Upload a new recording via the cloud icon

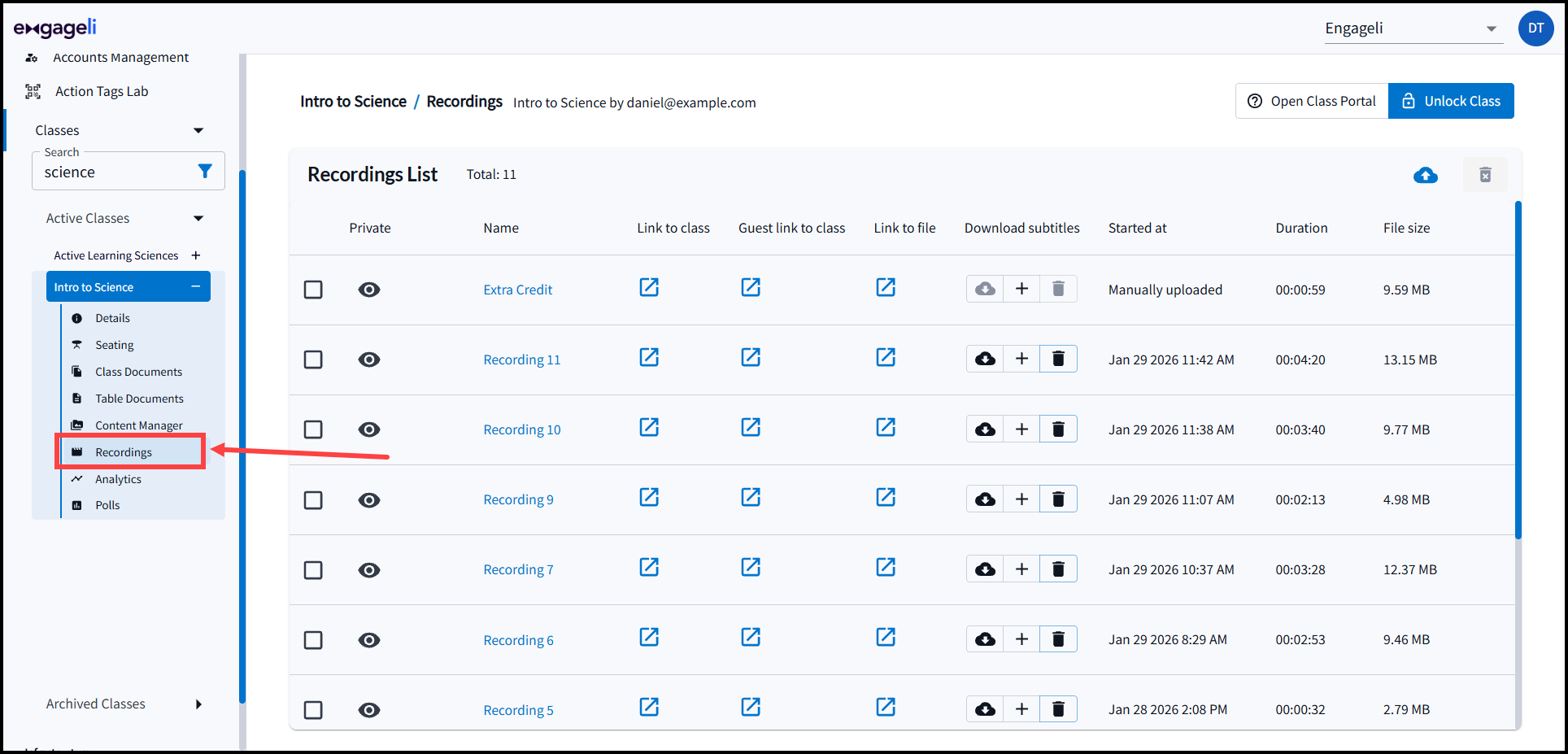(1426, 175)
